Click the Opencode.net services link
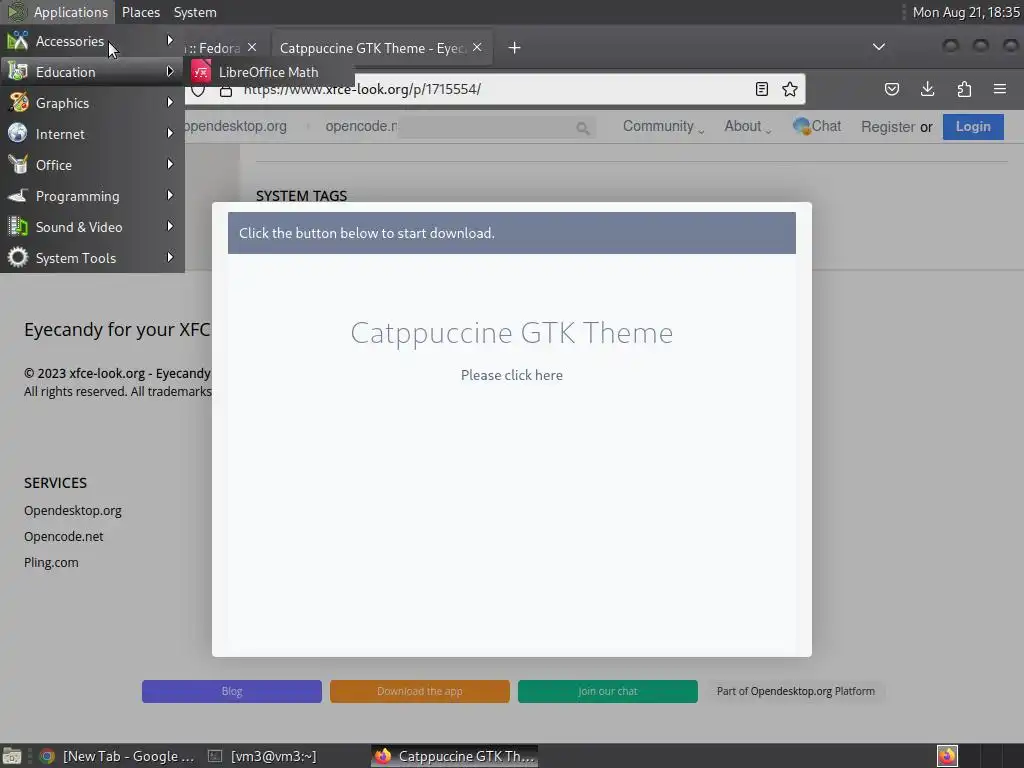Viewport: 1024px width, 768px height. [63, 536]
